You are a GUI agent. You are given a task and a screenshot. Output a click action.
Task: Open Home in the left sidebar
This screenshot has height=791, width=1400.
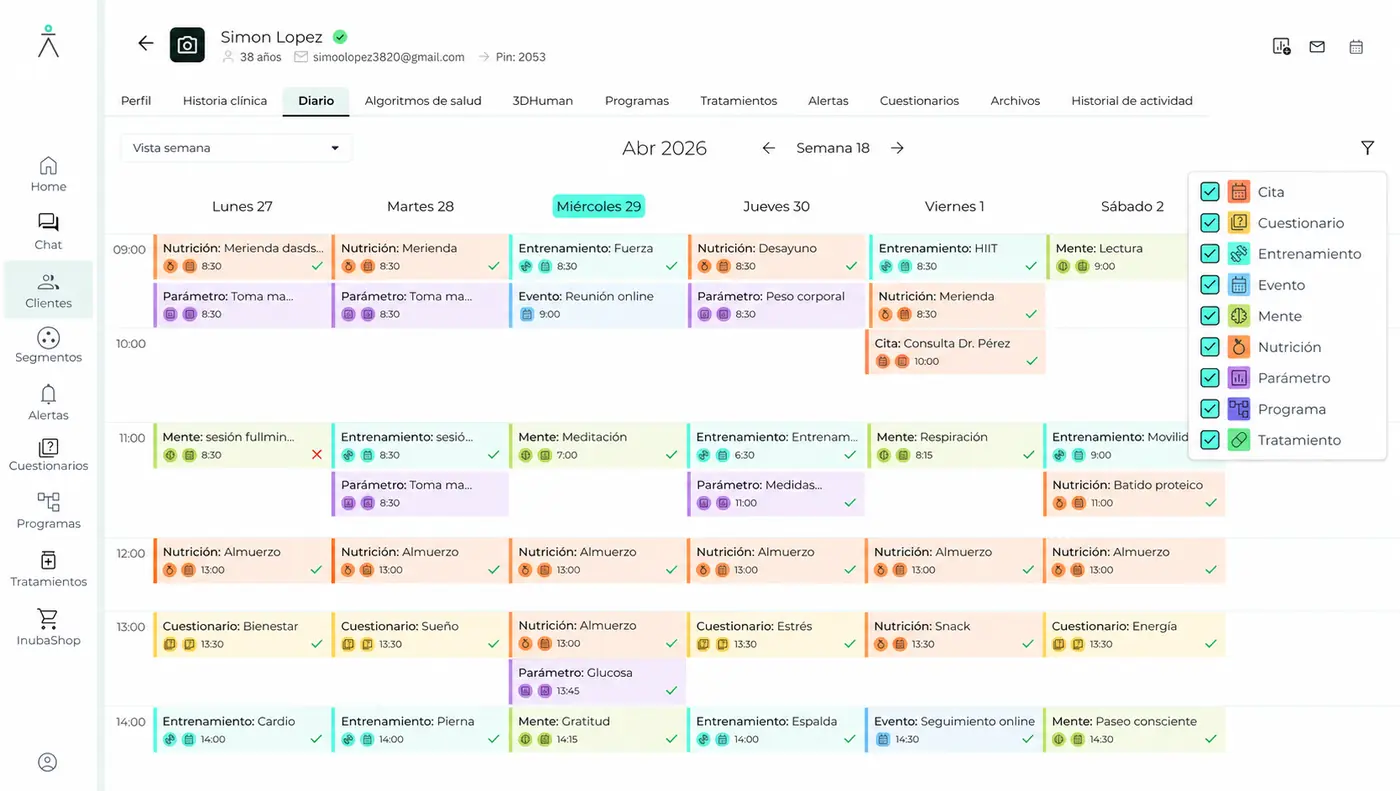(x=48, y=174)
